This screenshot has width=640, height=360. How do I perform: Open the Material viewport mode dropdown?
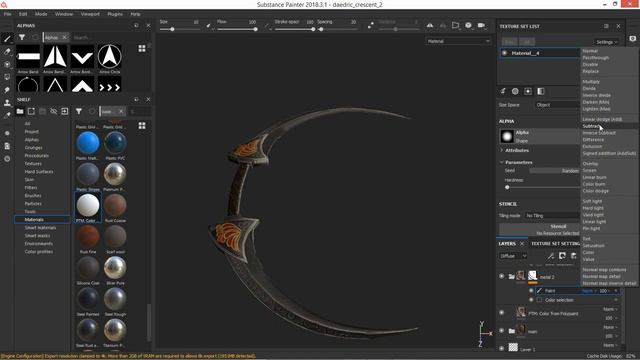(x=458, y=41)
